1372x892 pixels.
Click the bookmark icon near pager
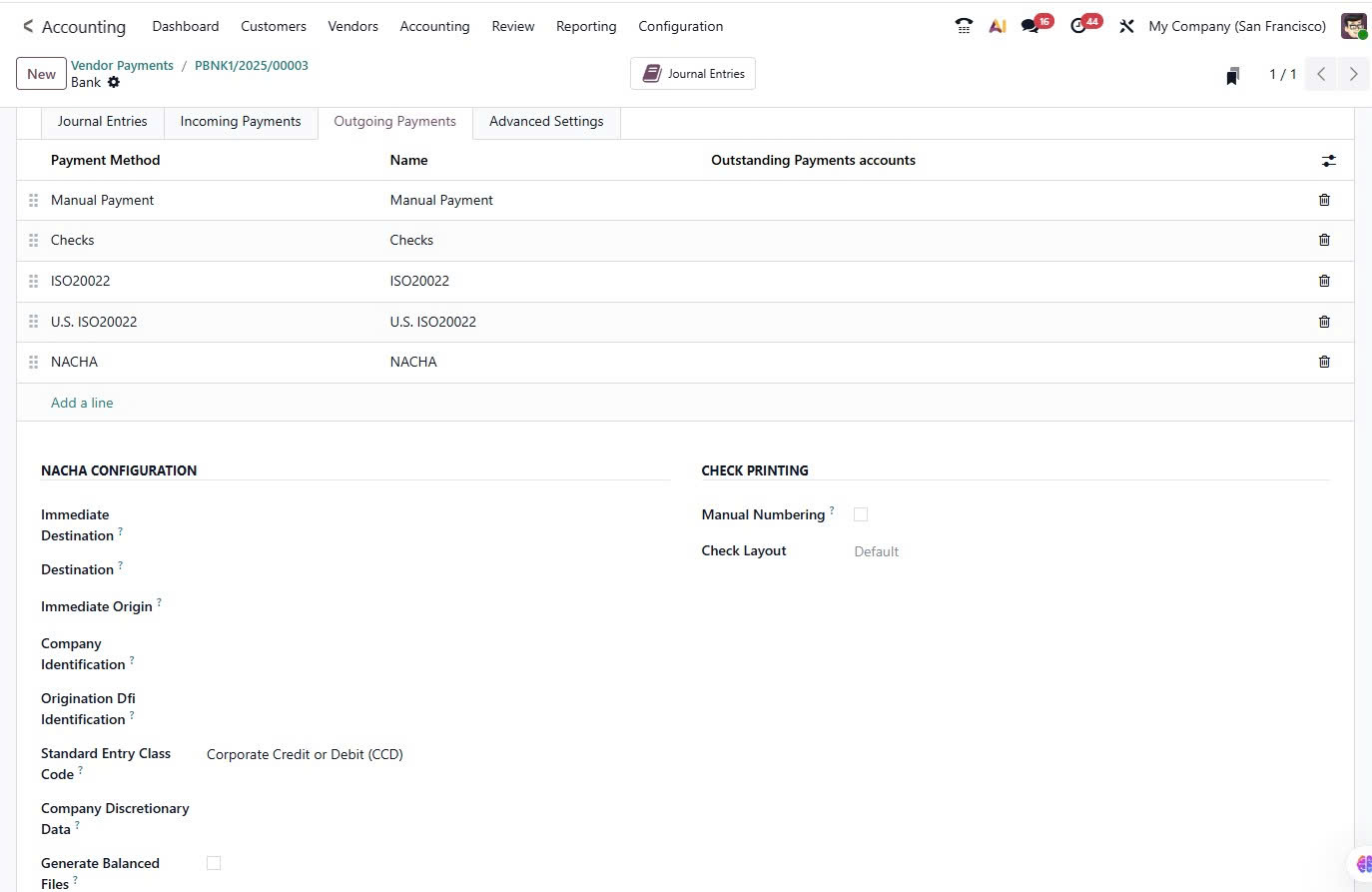point(1233,76)
